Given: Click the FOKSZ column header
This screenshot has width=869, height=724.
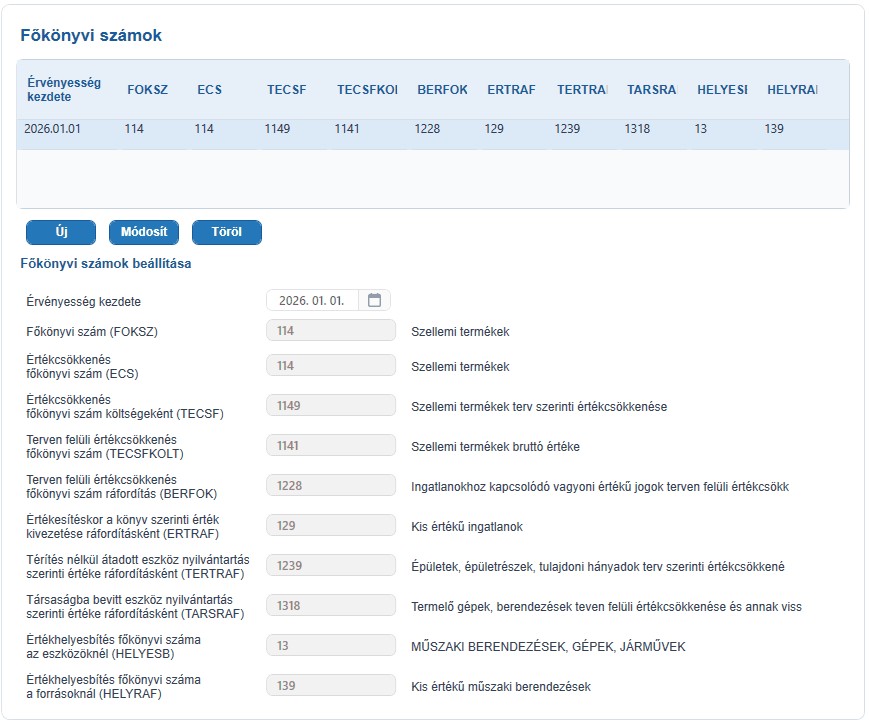Looking at the screenshot, I should [147, 90].
